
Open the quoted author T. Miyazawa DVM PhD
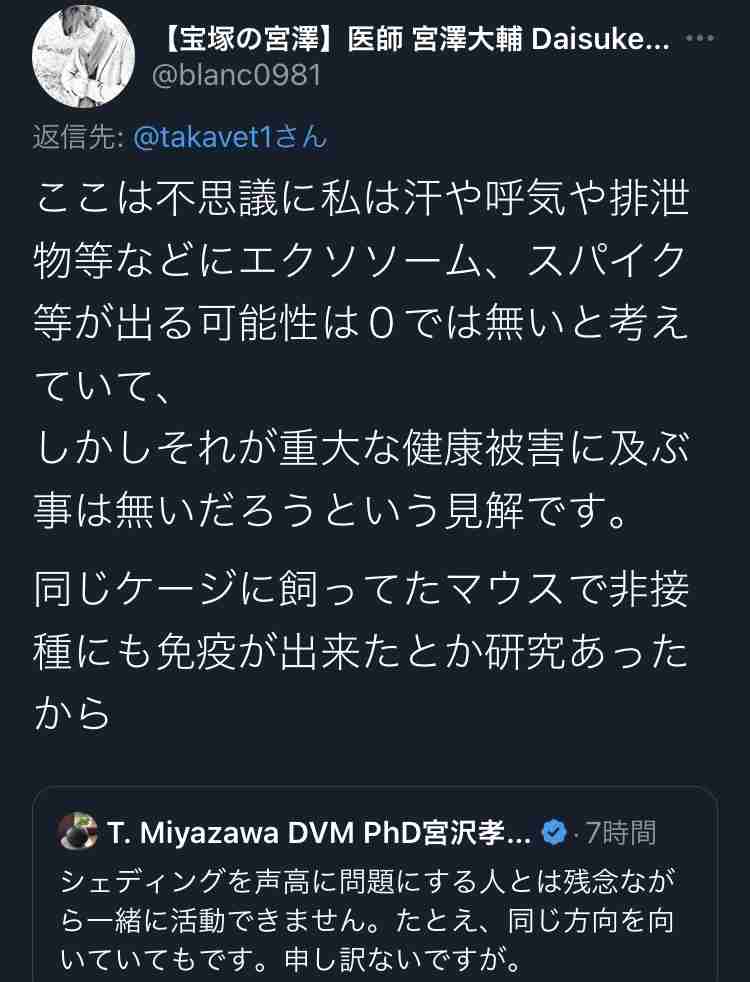coord(319,833)
